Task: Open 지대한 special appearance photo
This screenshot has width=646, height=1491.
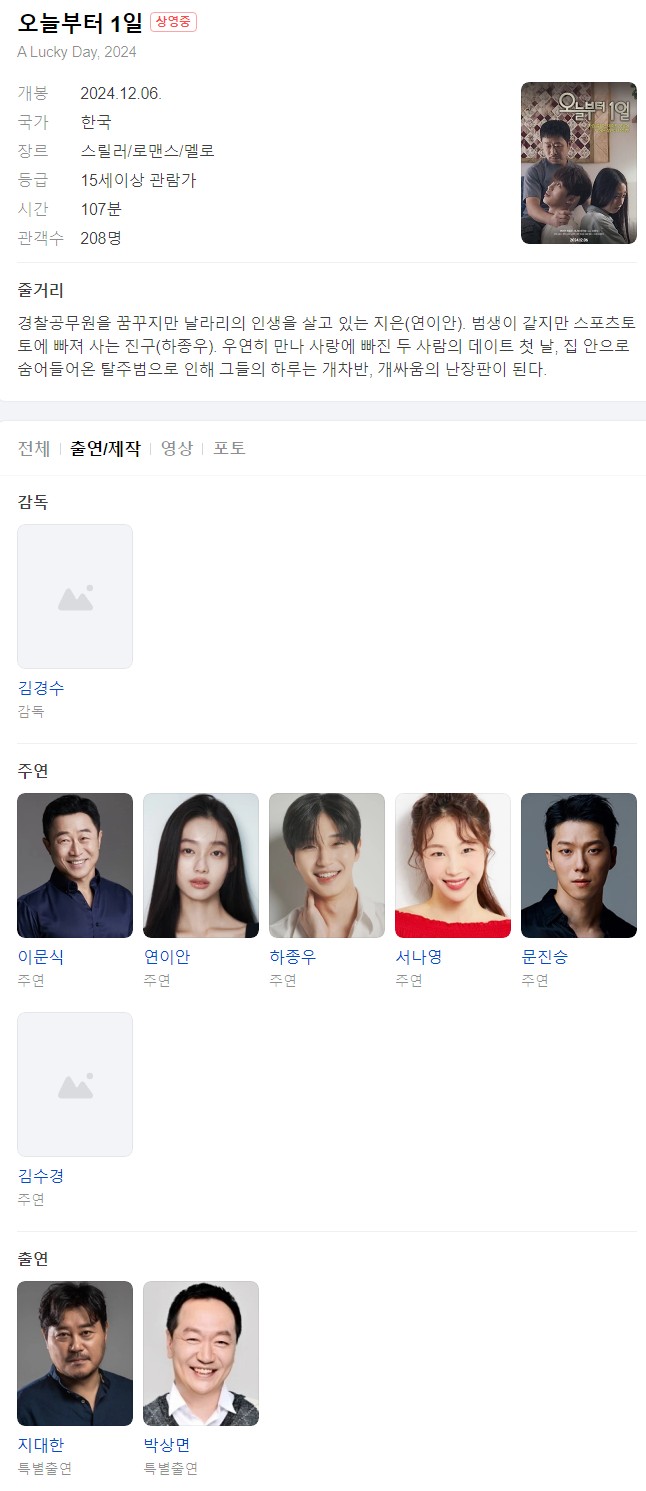Action: (x=75, y=1353)
